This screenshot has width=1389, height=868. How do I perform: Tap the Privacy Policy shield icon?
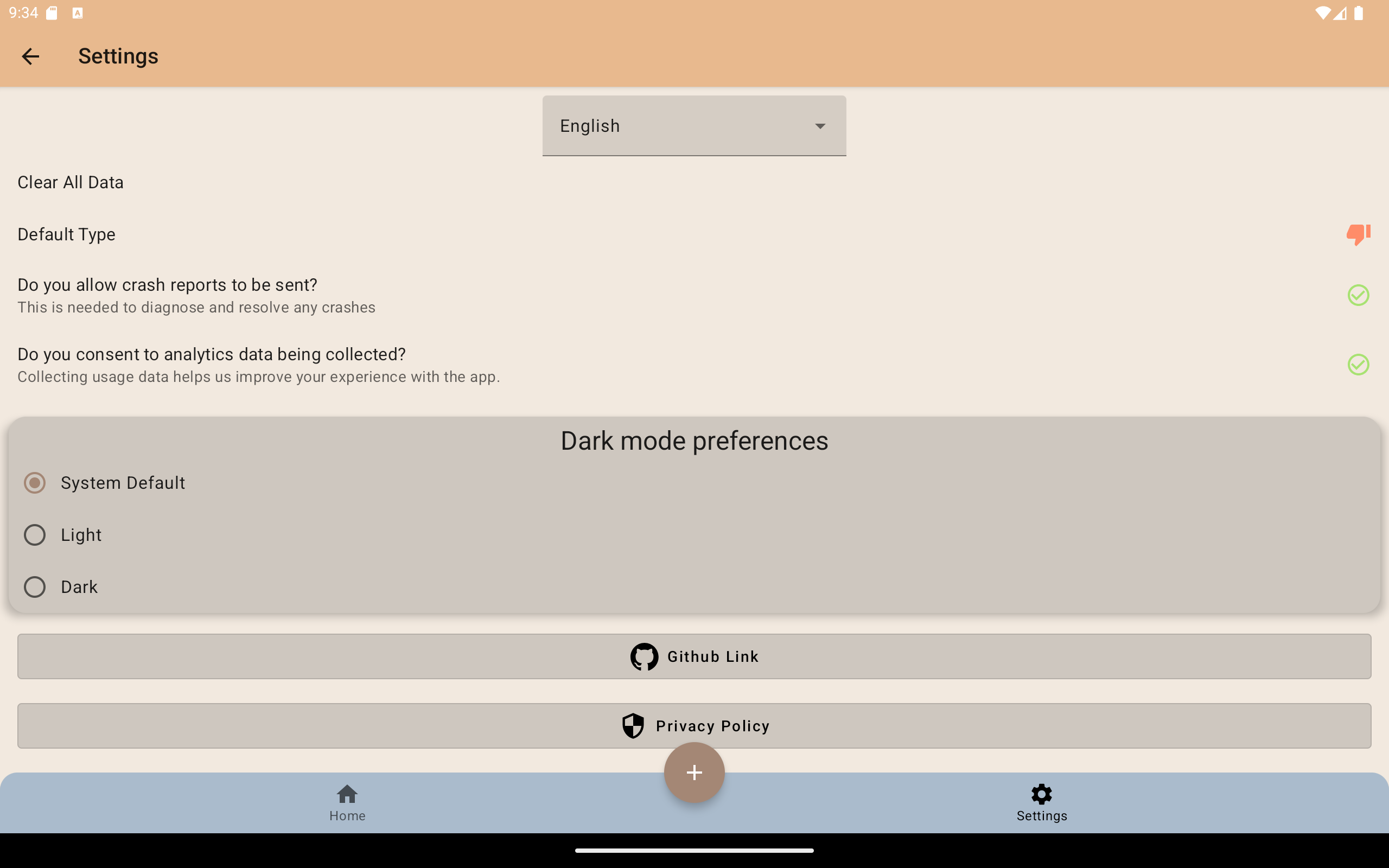(x=633, y=726)
